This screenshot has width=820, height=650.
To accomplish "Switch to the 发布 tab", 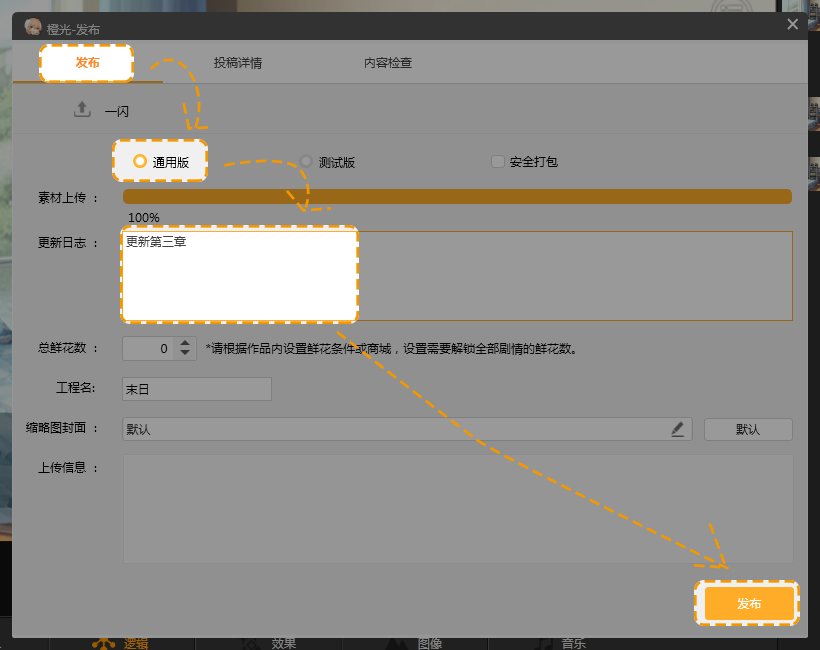I will pos(87,63).
